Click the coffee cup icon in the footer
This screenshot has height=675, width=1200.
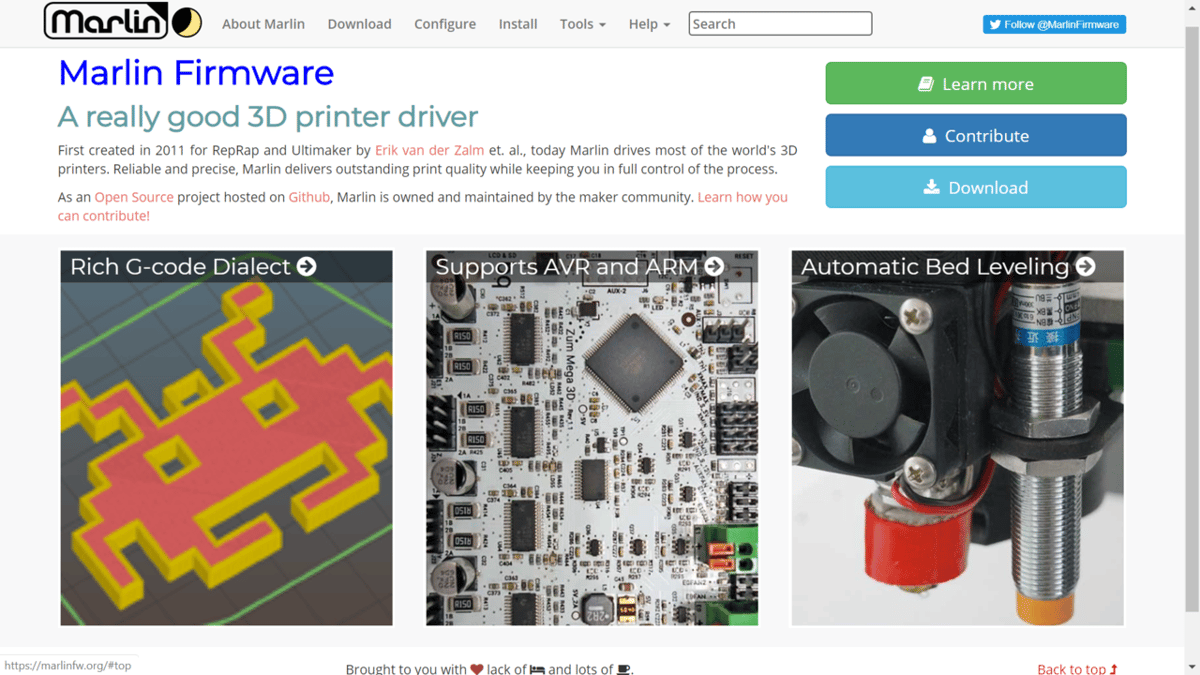point(623,669)
